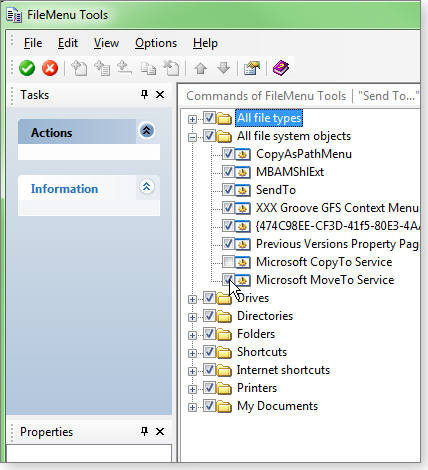Screen dimensions: 428x470
Task: Click the XXX Groove GFS extension icon
Action: (x=242, y=208)
